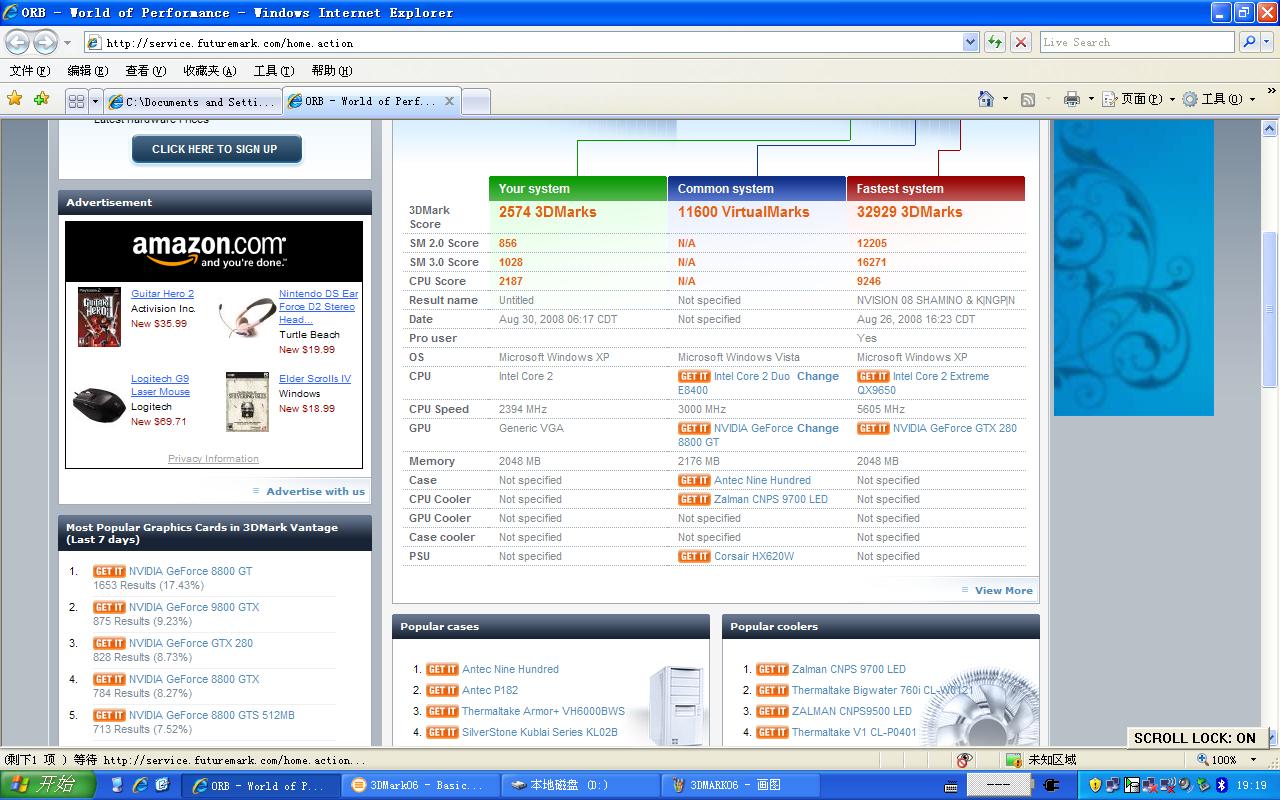Open the Quick Tabs grid icon
The height and width of the screenshot is (800, 1280).
[76, 101]
